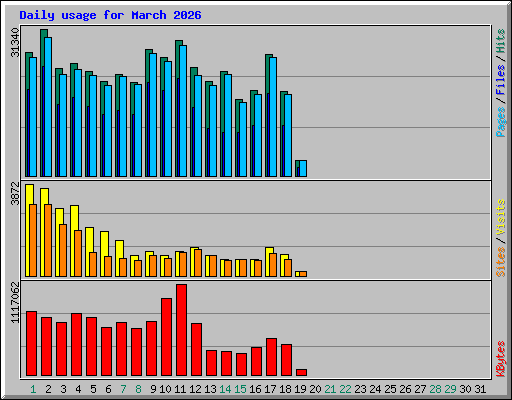Click the 'Daily usage for March 2026' title
The height and width of the screenshot is (400, 512).
pyautogui.click(x=110, y=15)
